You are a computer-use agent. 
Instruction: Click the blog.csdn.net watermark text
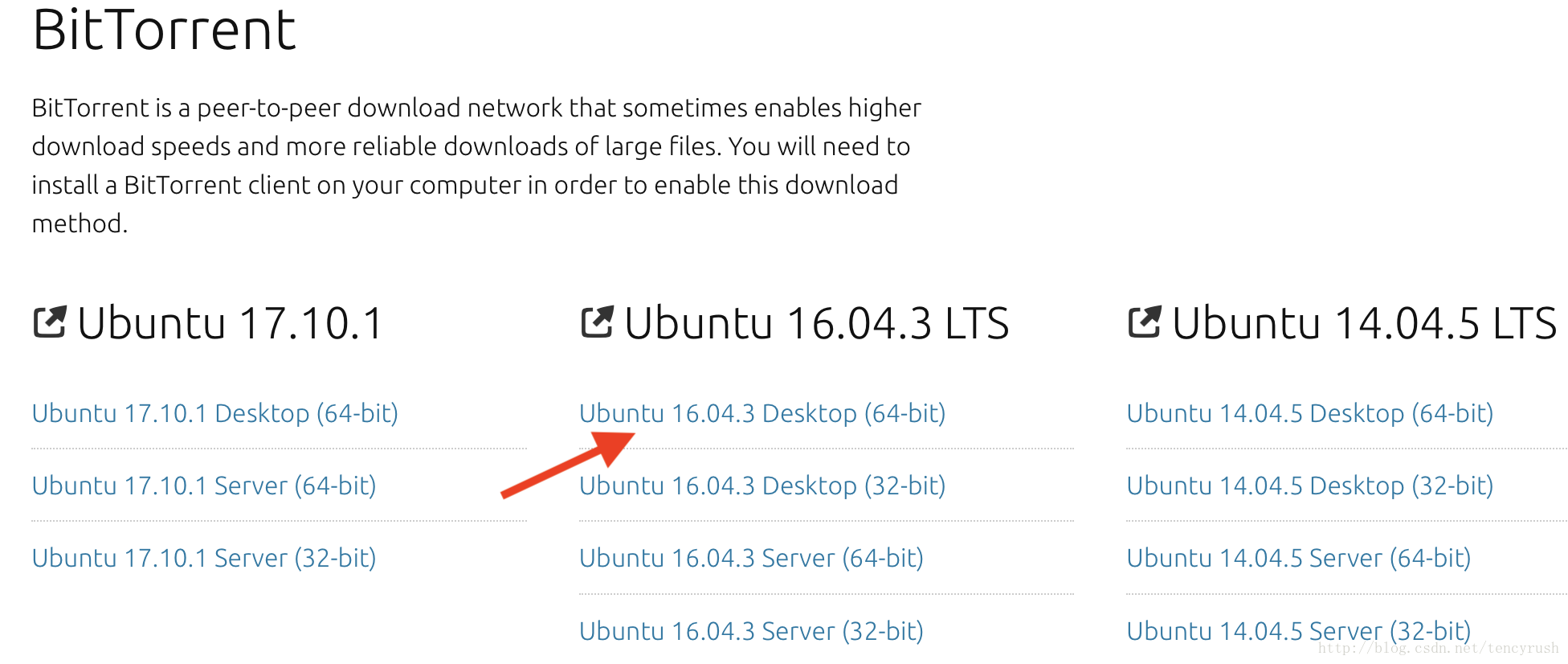[x=1438, y=649]
